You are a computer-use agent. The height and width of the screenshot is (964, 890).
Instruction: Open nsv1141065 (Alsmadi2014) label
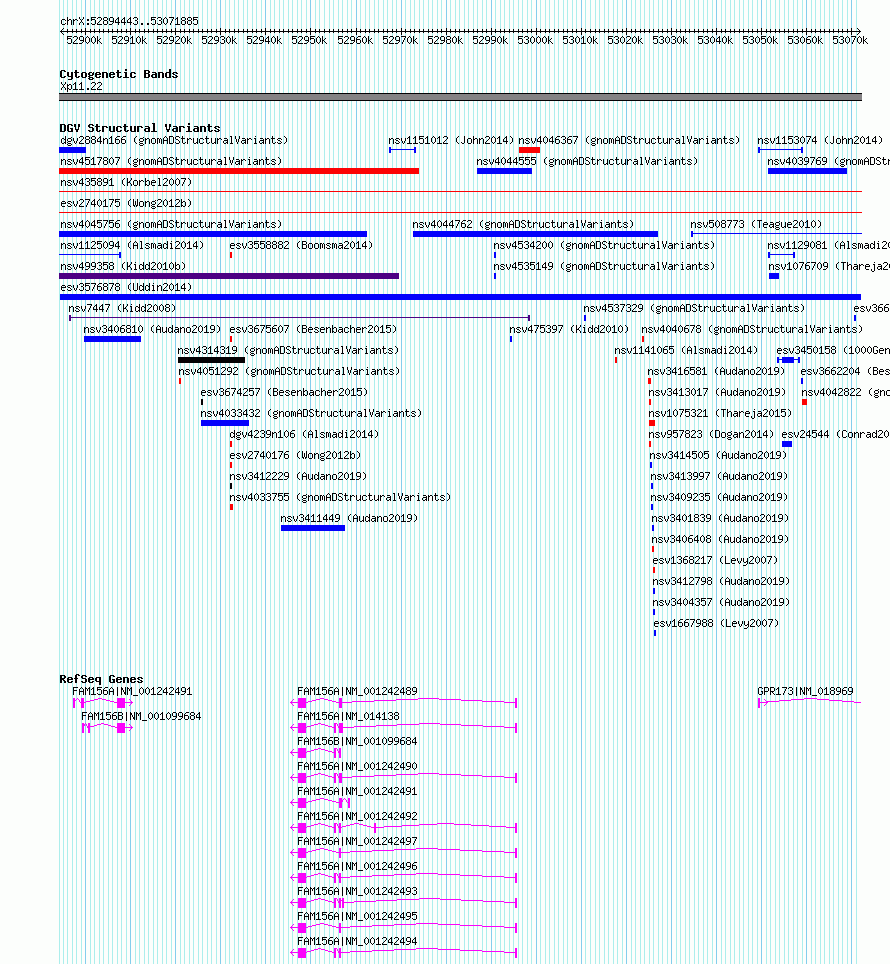pos(686,350)
